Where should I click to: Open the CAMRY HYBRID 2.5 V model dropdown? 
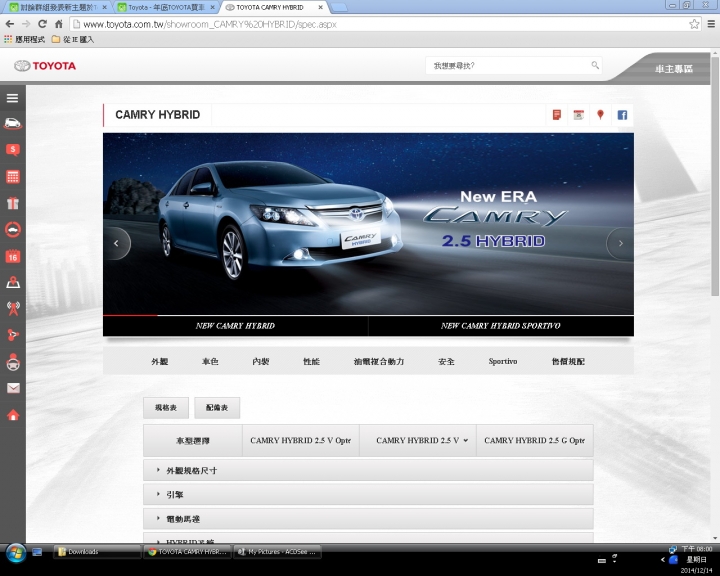point(418,440)
